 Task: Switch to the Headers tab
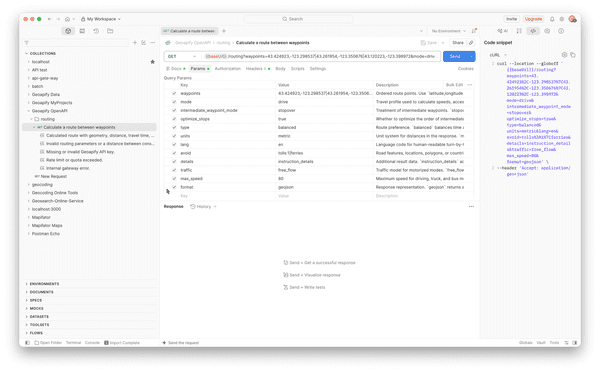[x=258, y=69]
